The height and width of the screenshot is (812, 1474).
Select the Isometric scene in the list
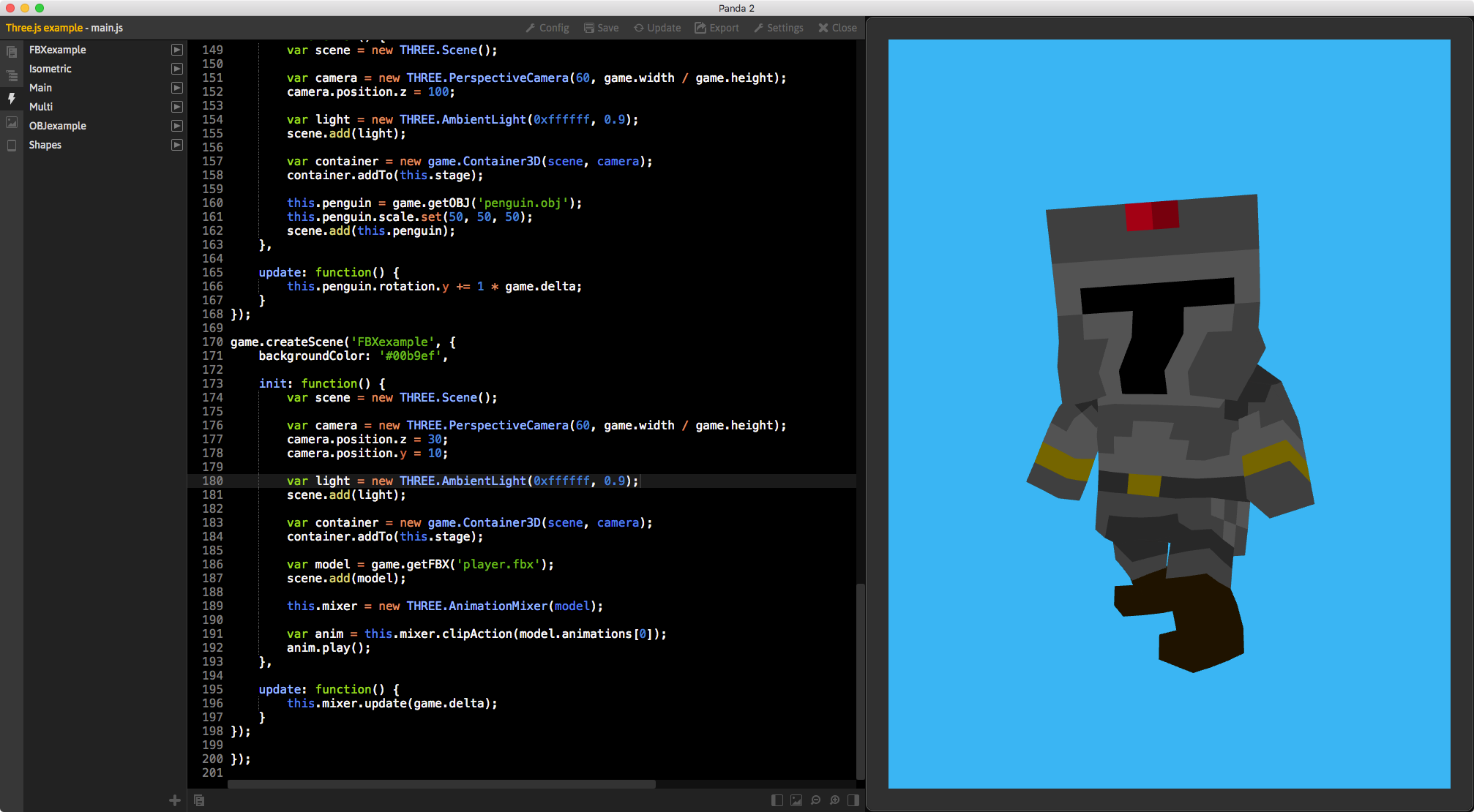coord(50,69)
